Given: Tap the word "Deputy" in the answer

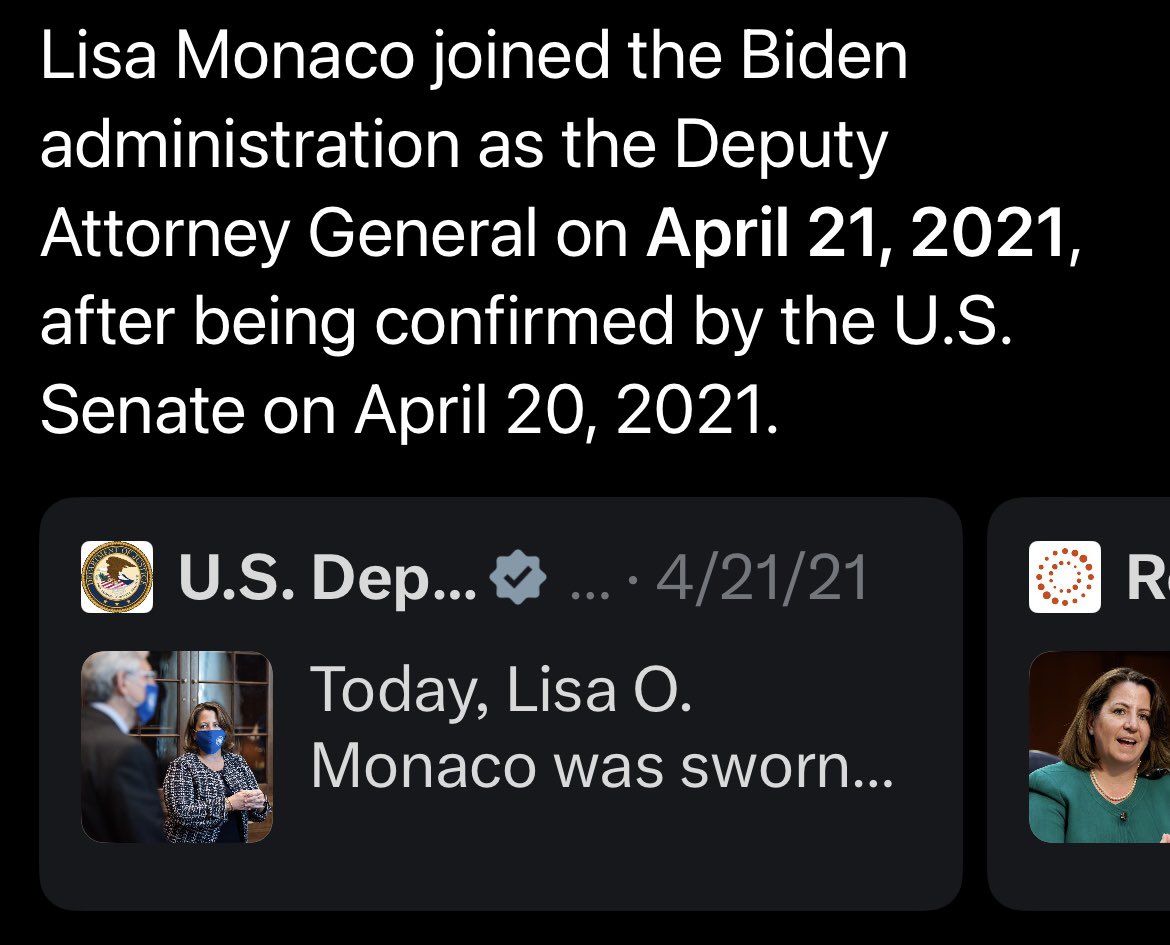Looking at the screenshot, I should 780,145.
